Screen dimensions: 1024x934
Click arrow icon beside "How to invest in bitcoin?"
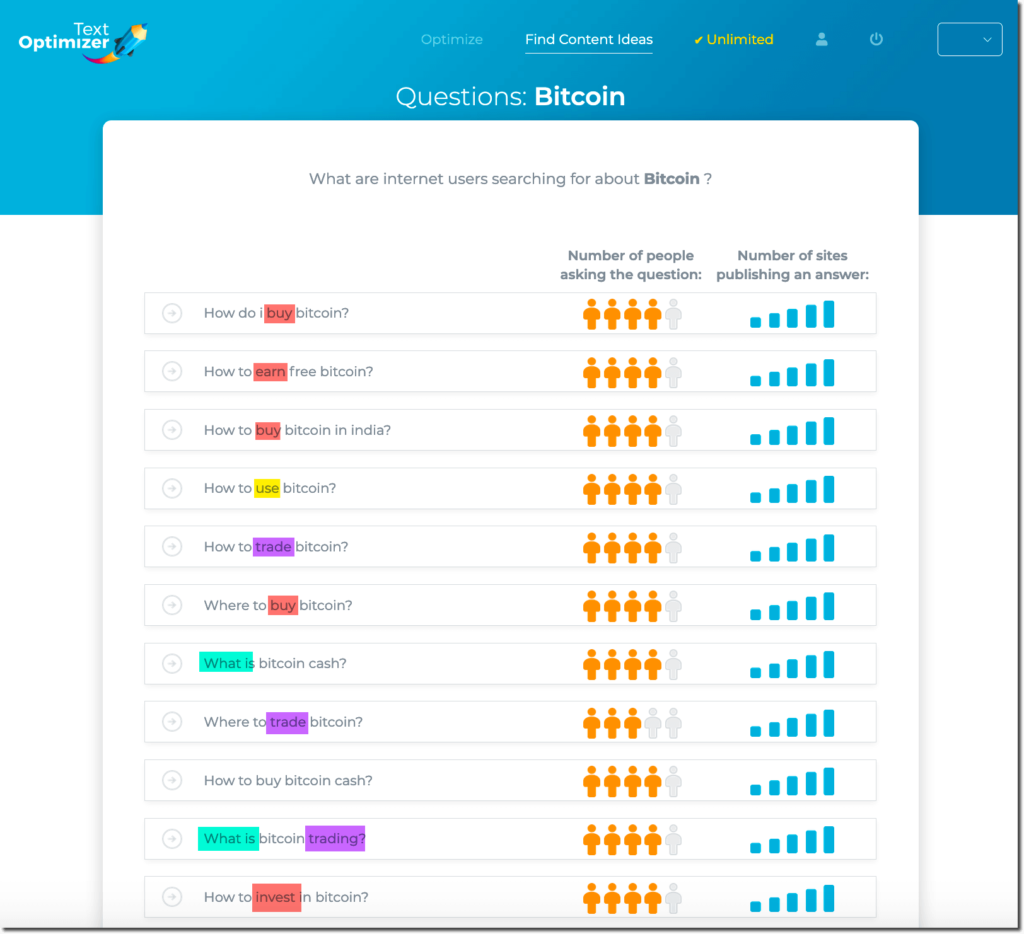pos(172,897)
